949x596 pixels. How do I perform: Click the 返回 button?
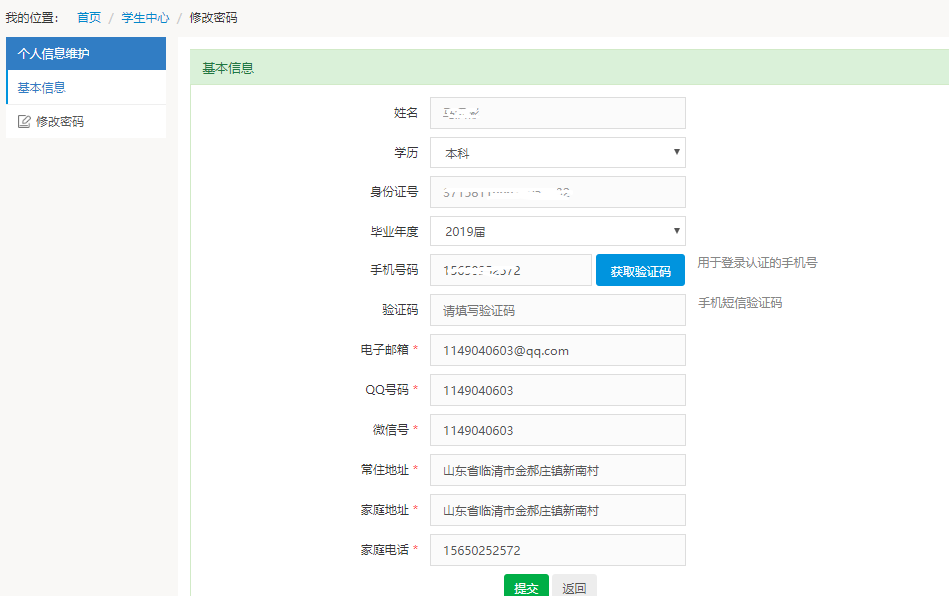click(x=574, y=587)
